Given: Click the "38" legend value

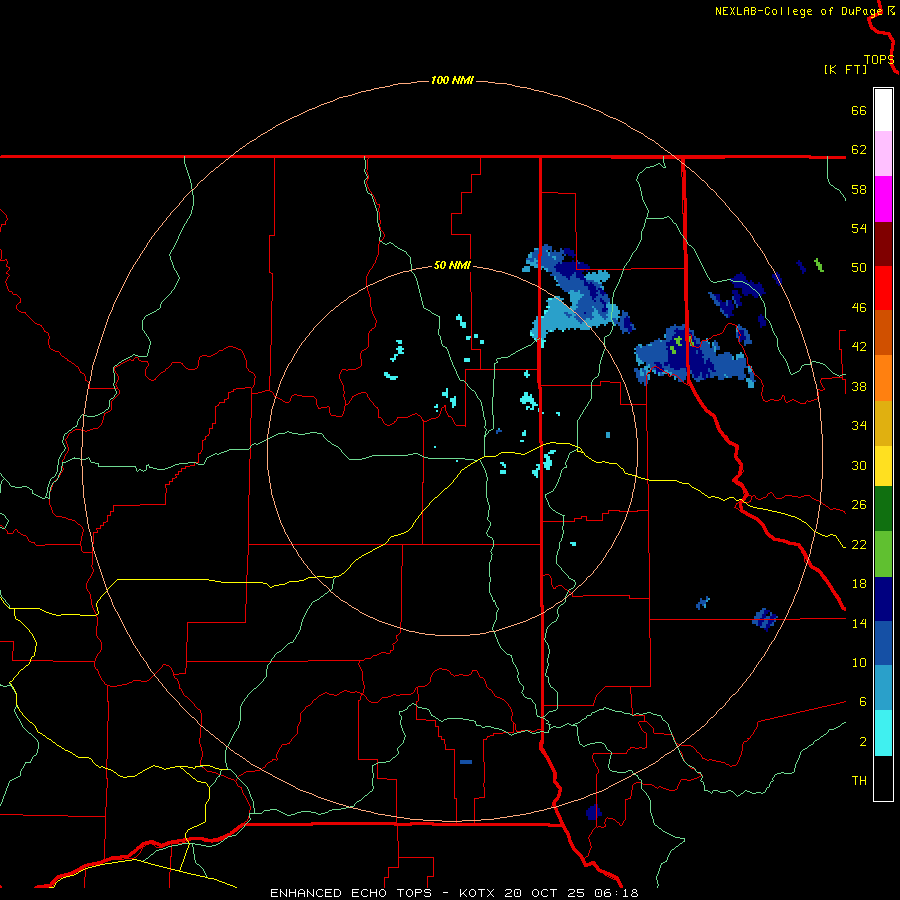Looking at the screenshot, I should pyautogui.click(x=859, y=387).
